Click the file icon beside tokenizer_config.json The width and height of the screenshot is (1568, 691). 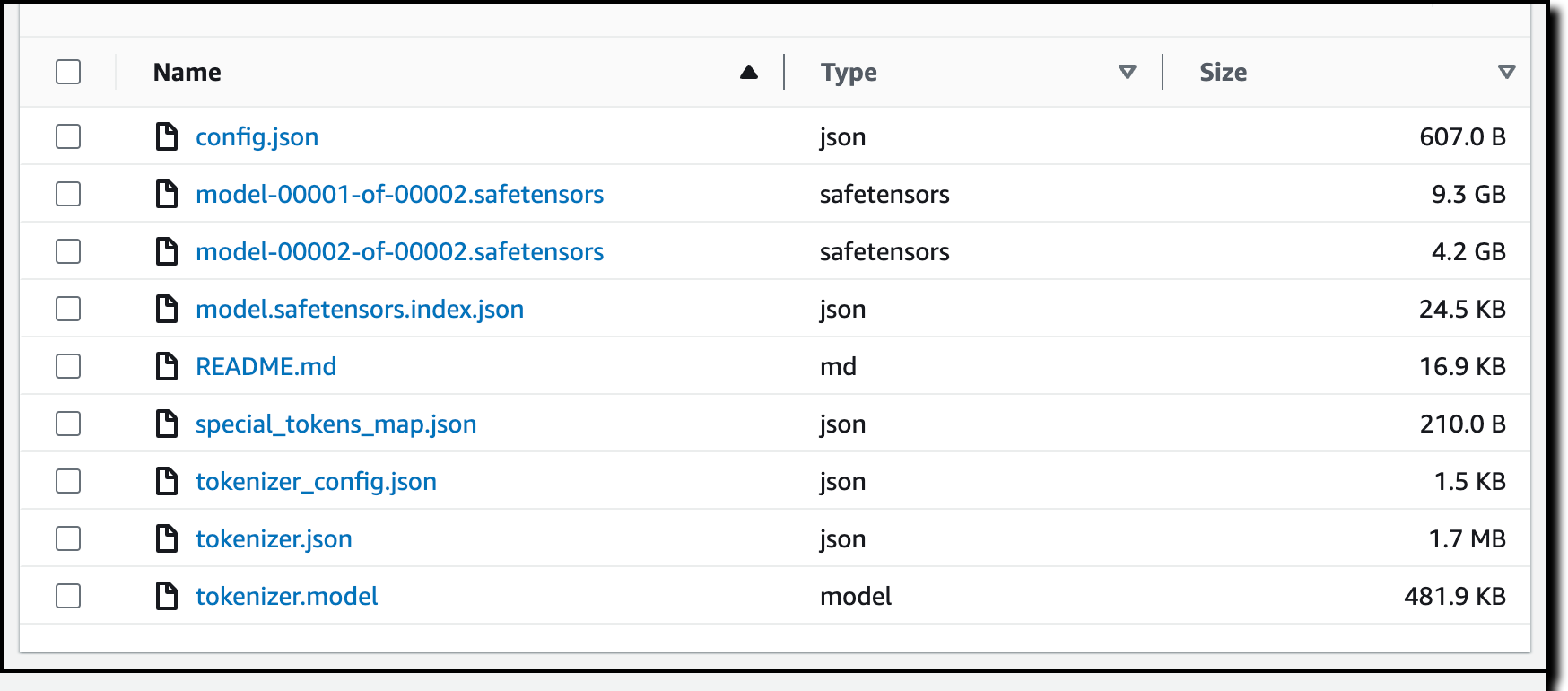click(167, 481)
